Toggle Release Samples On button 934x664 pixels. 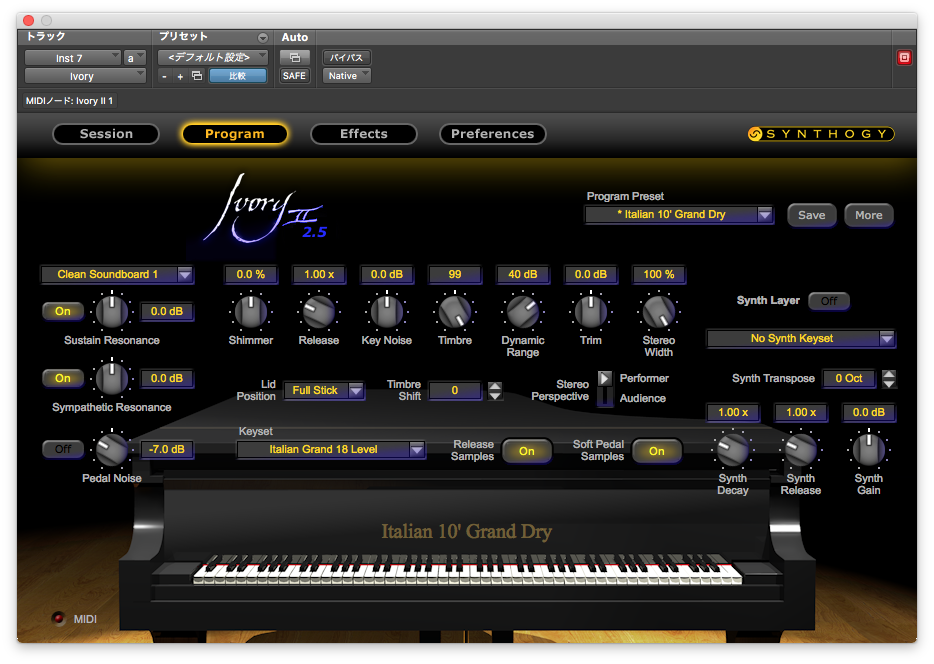(x=527, y=451)
